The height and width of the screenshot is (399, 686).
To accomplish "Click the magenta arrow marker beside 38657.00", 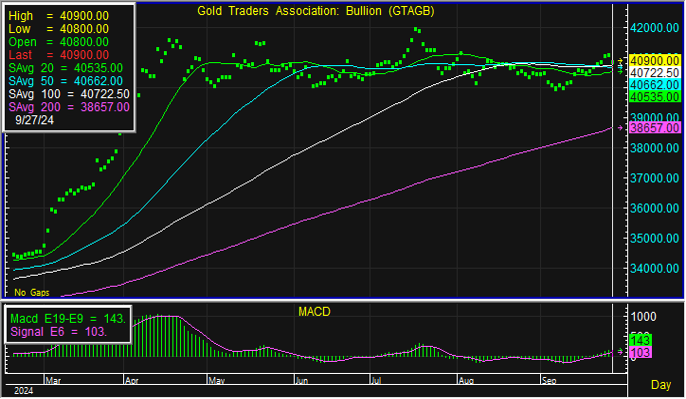I will click(x=620, y=128).
